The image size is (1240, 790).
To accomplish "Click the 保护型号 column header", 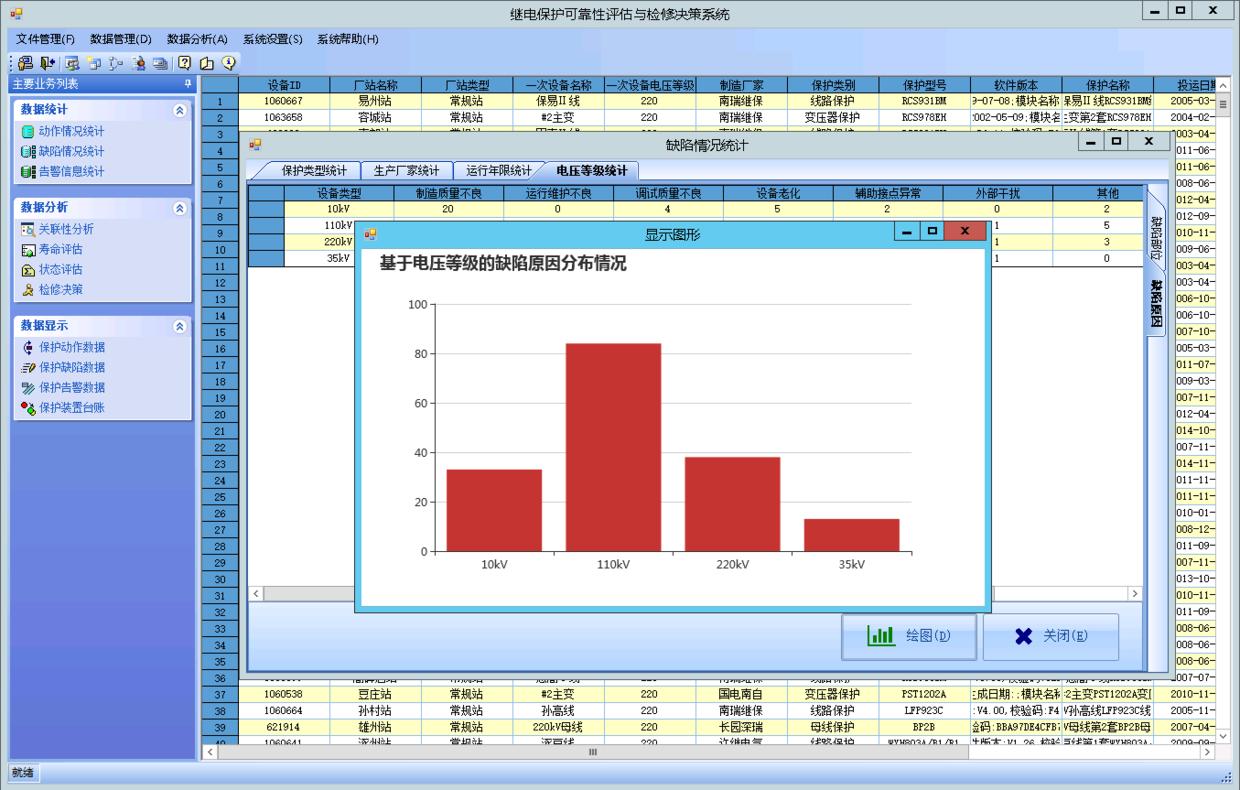I will 923,85.
